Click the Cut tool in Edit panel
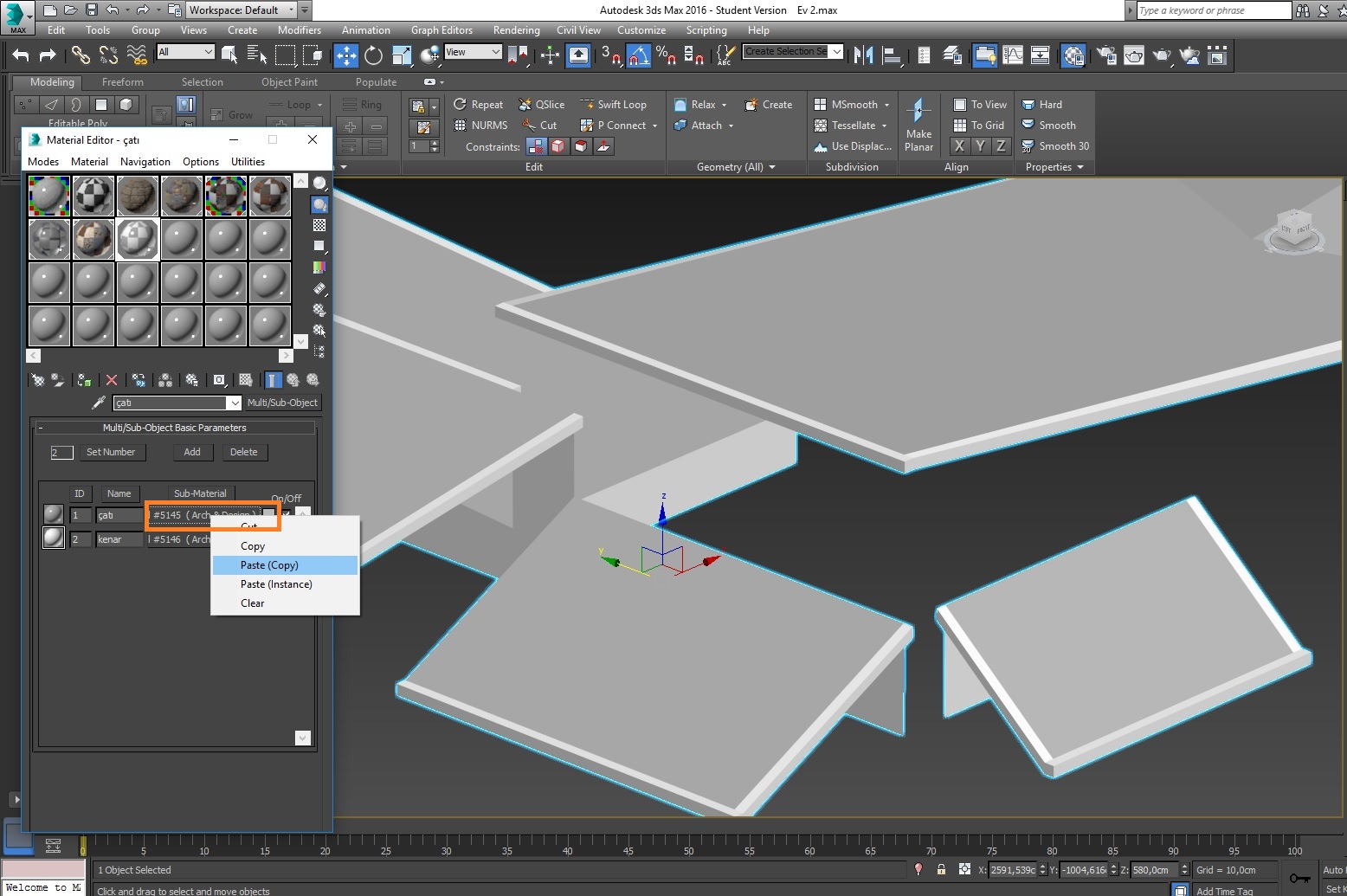Viewport: 1347px width, 896px height. coord(538,126)
